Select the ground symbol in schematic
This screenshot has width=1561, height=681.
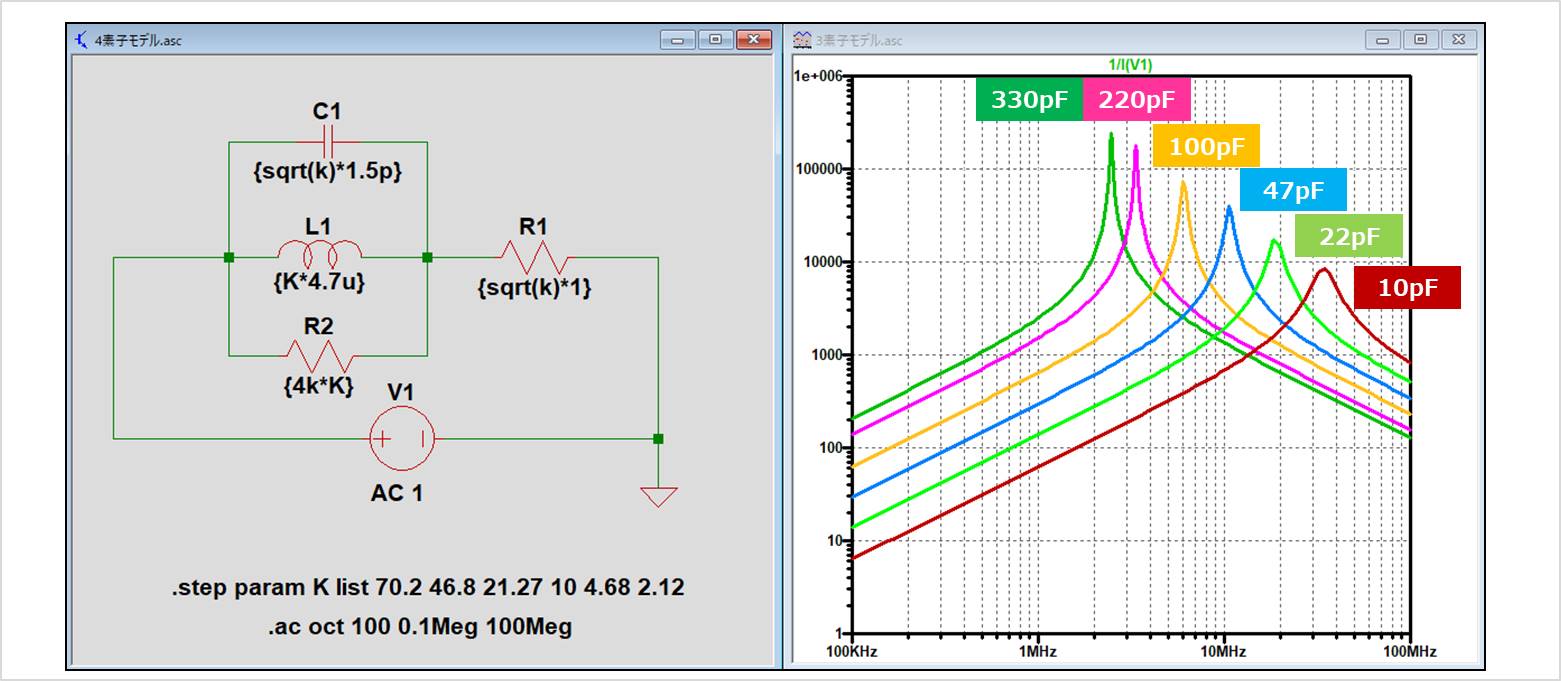(x=658, y=496)
